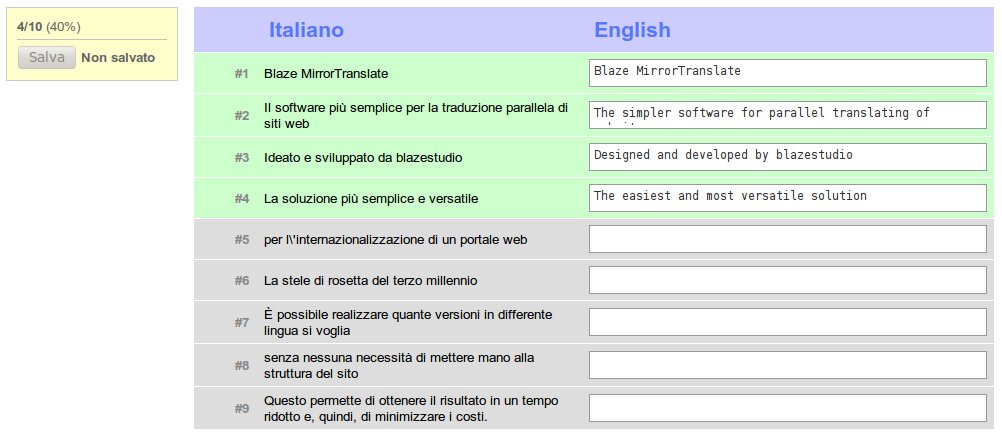Focus the empty English field for row #7
The height and width of the screenshot is (437, 1002).
coord(787,322)
